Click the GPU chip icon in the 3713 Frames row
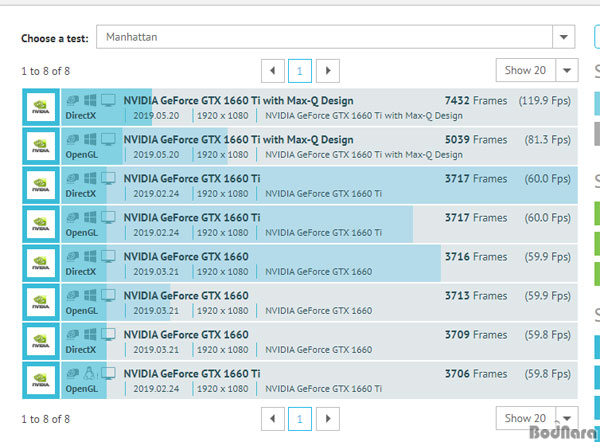The image size is (600, 442). (x=73, y=295)
